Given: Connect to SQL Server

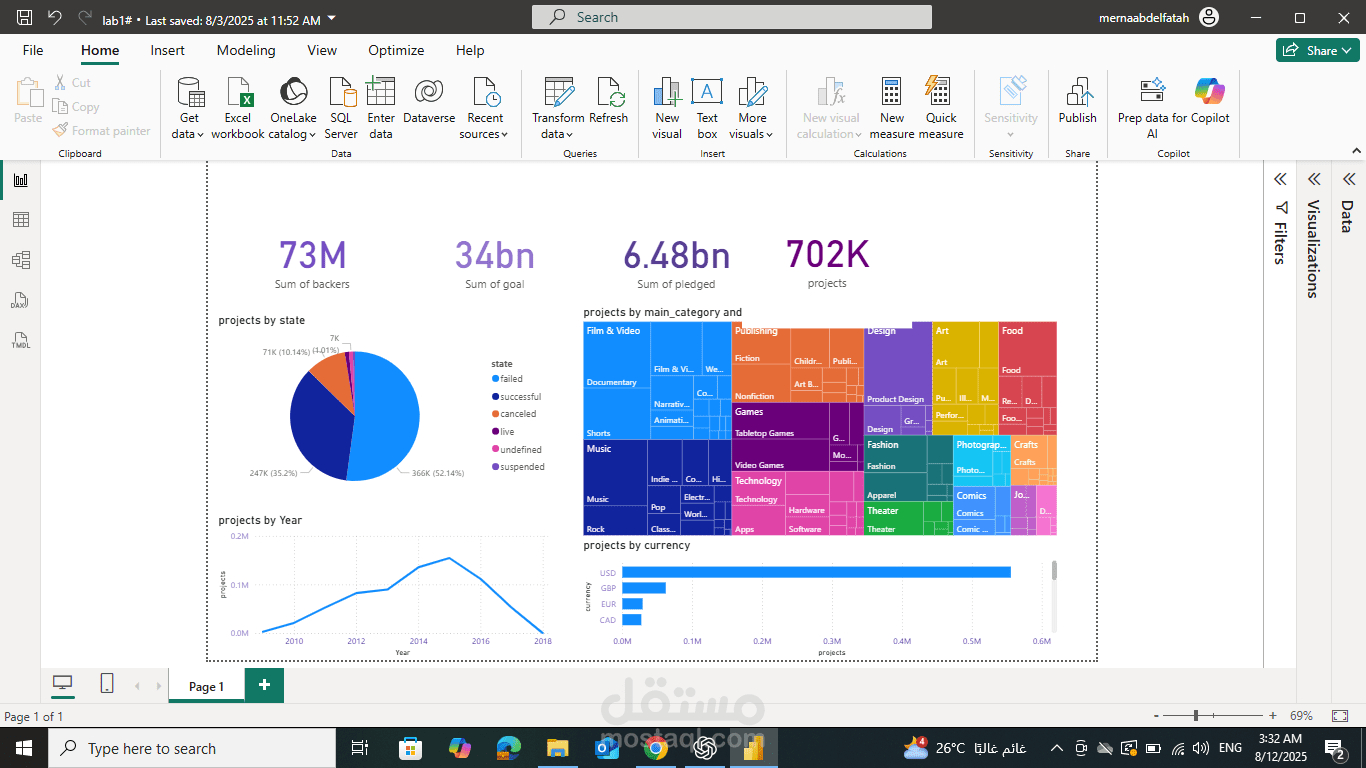Looking at the screenshot, I should (x=341, y=108).
